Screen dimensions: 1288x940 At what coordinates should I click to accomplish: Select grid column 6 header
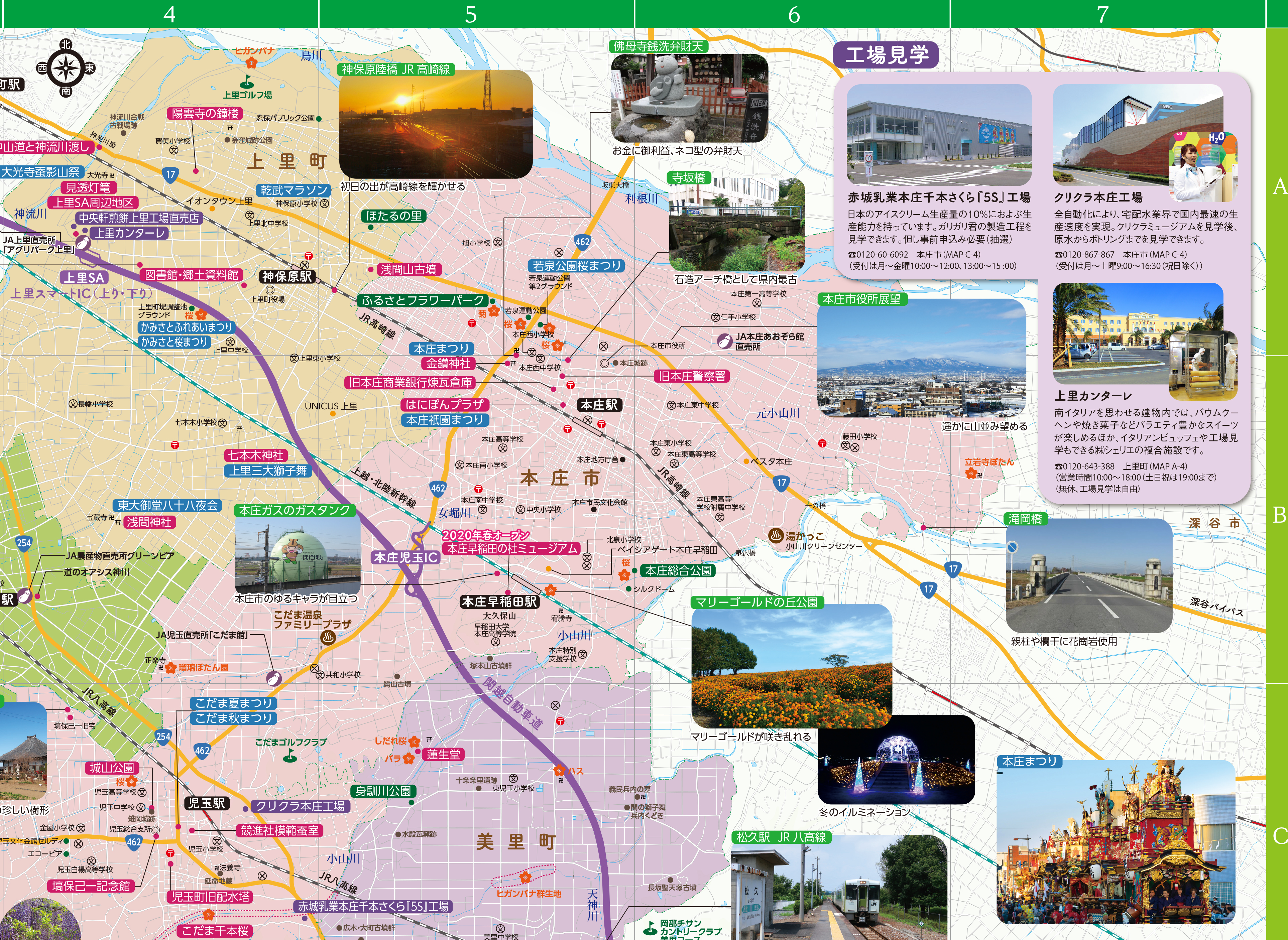pyautogui.click(x=792, y=14)
